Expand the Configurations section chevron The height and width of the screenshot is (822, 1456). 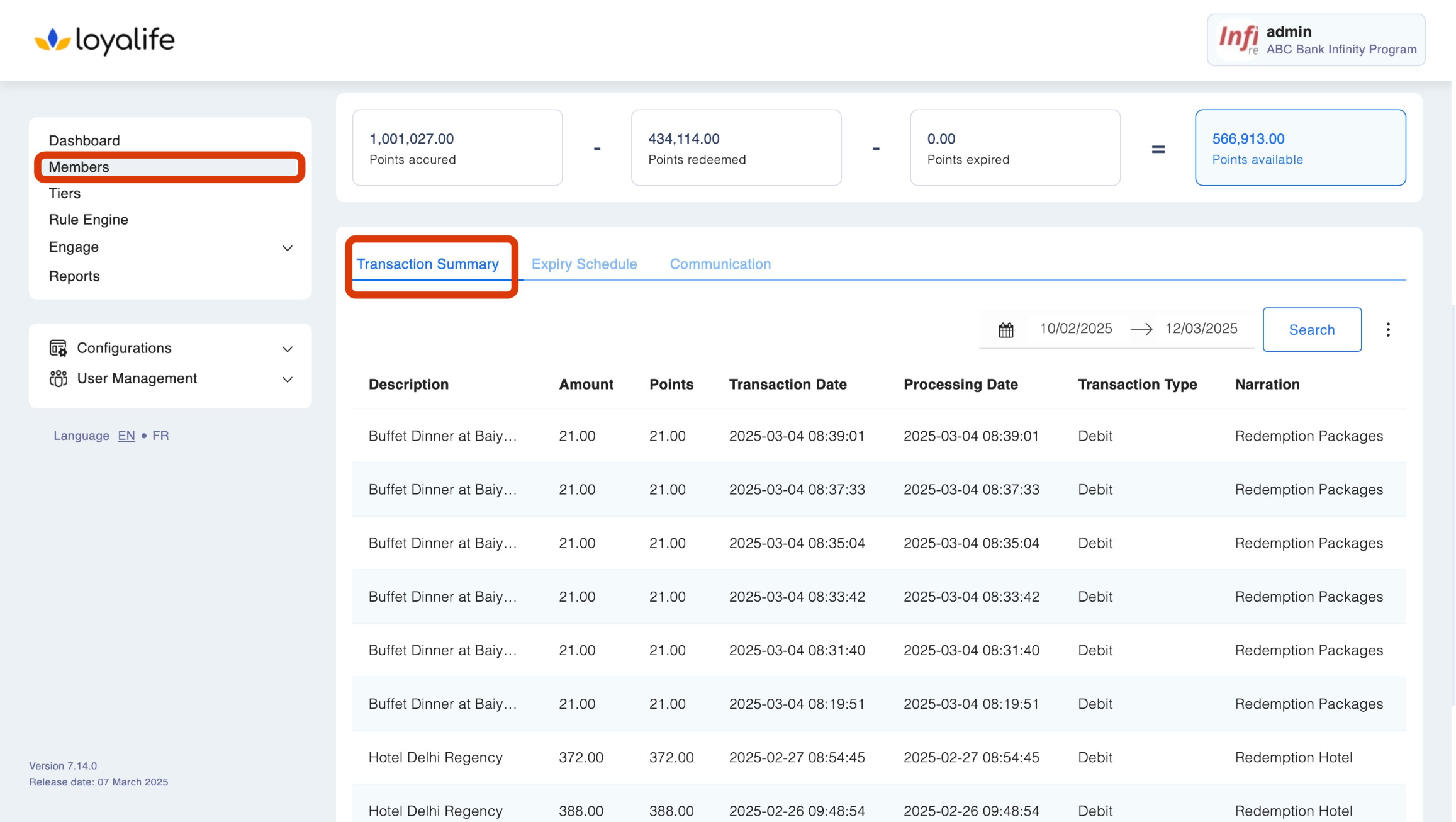pyautogui.click(x=288, y=349)
